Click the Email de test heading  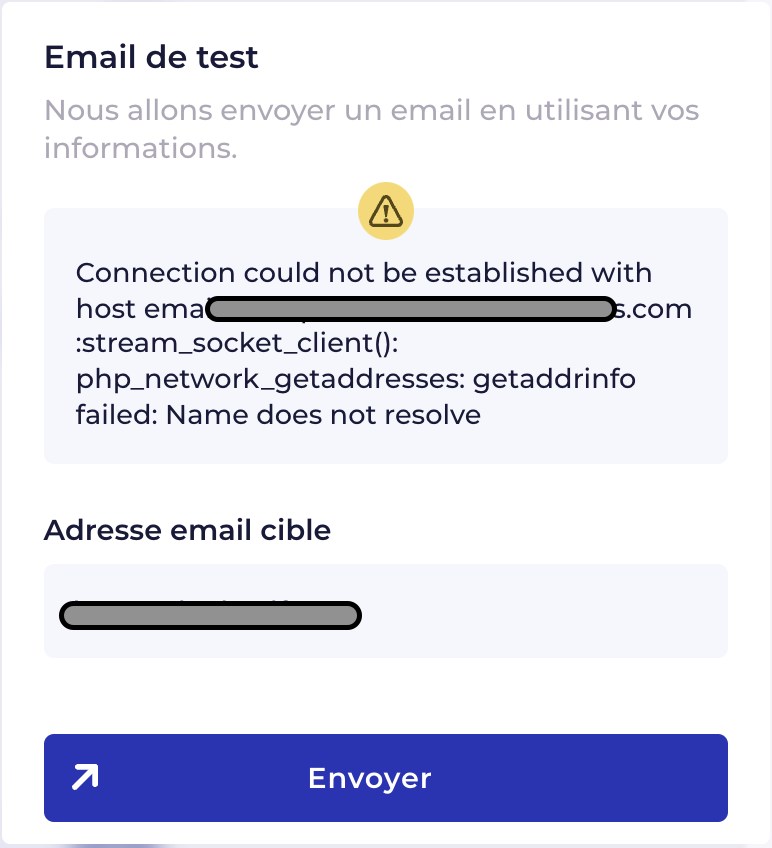[151, 57]
